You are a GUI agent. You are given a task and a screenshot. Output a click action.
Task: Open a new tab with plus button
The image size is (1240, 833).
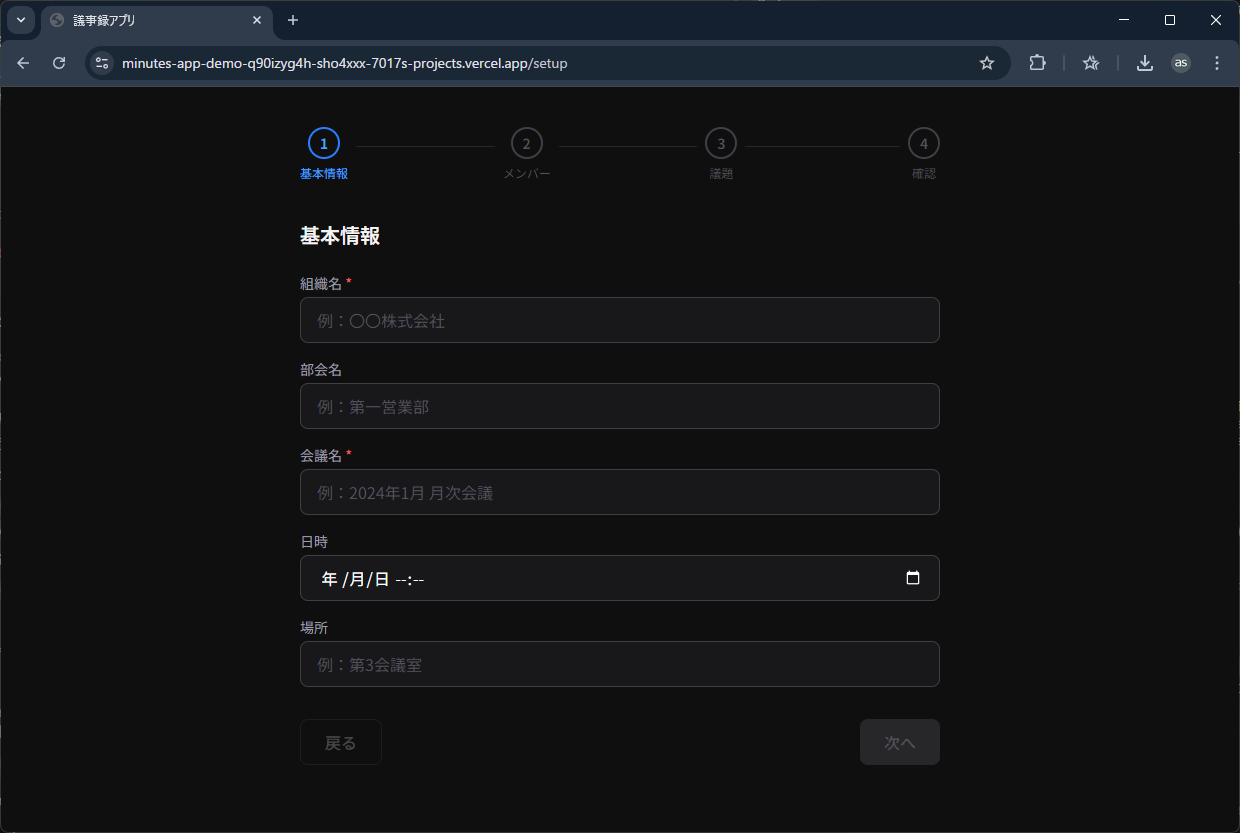click(293, 20)
